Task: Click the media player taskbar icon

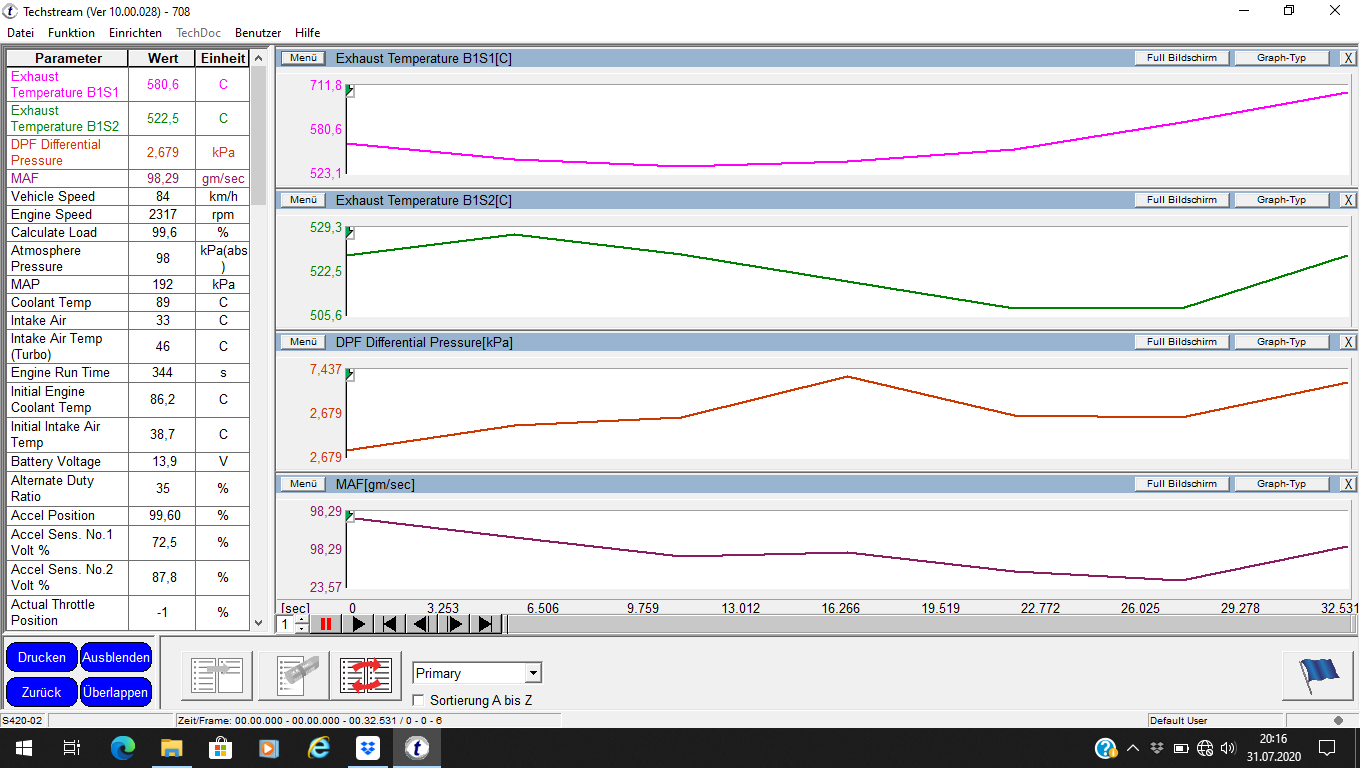Action: 270,747
